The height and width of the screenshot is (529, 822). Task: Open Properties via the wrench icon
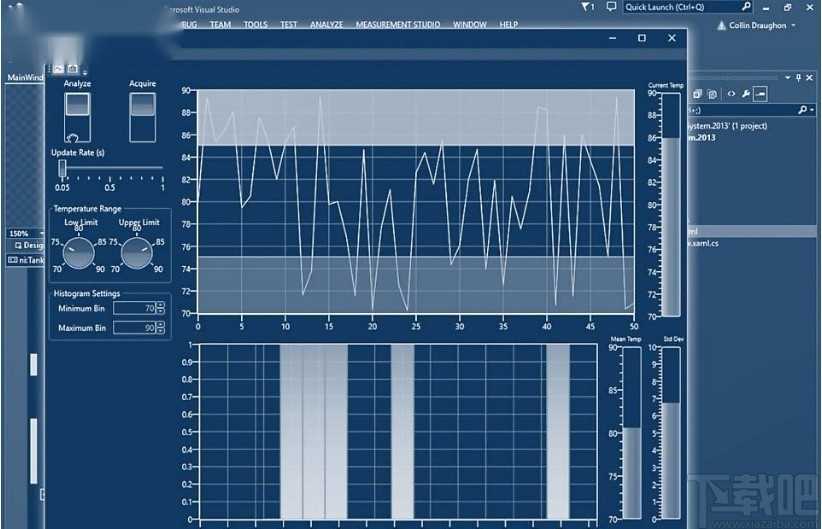click(x=746, y=94)
